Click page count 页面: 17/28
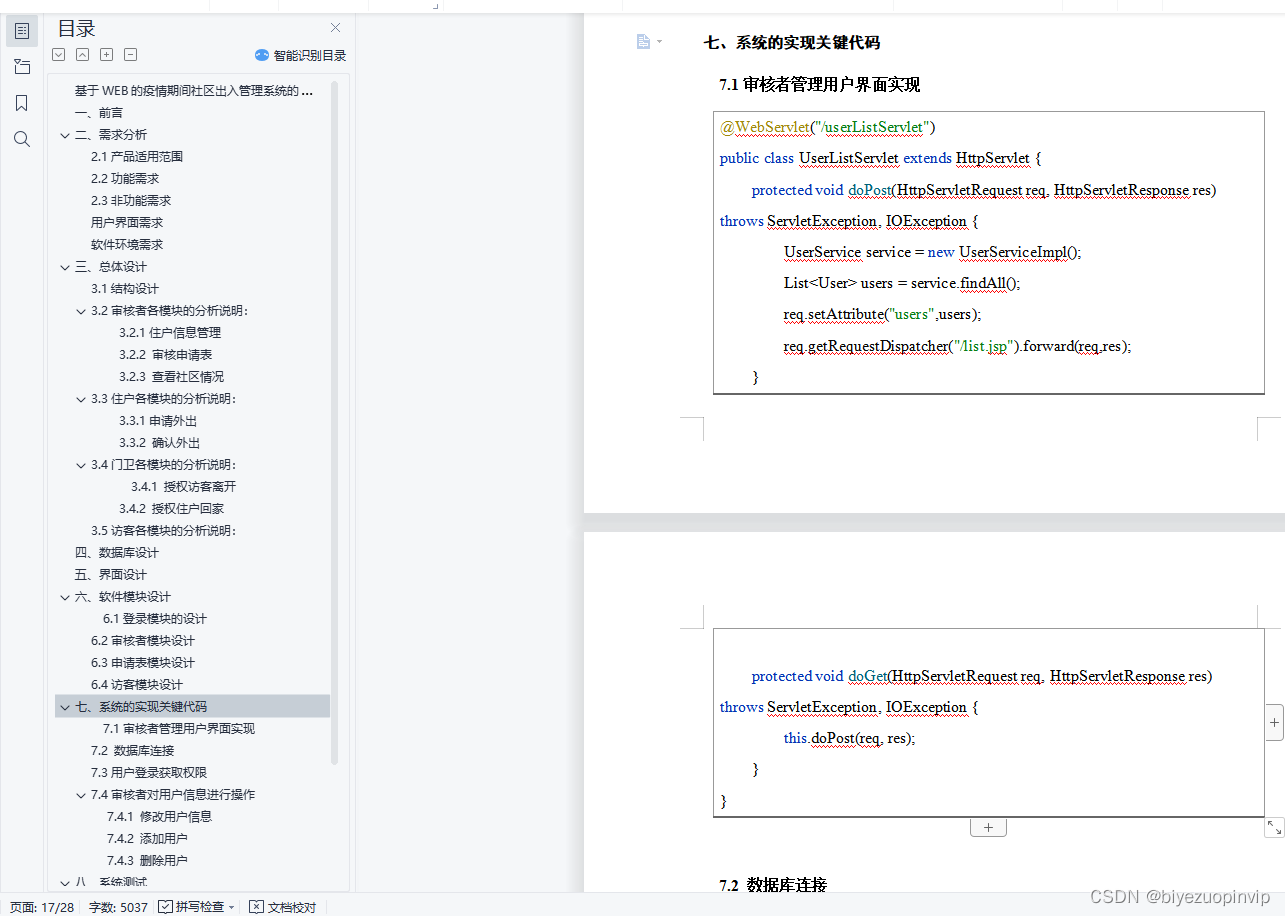1285x916 pixels. (42, 907)
